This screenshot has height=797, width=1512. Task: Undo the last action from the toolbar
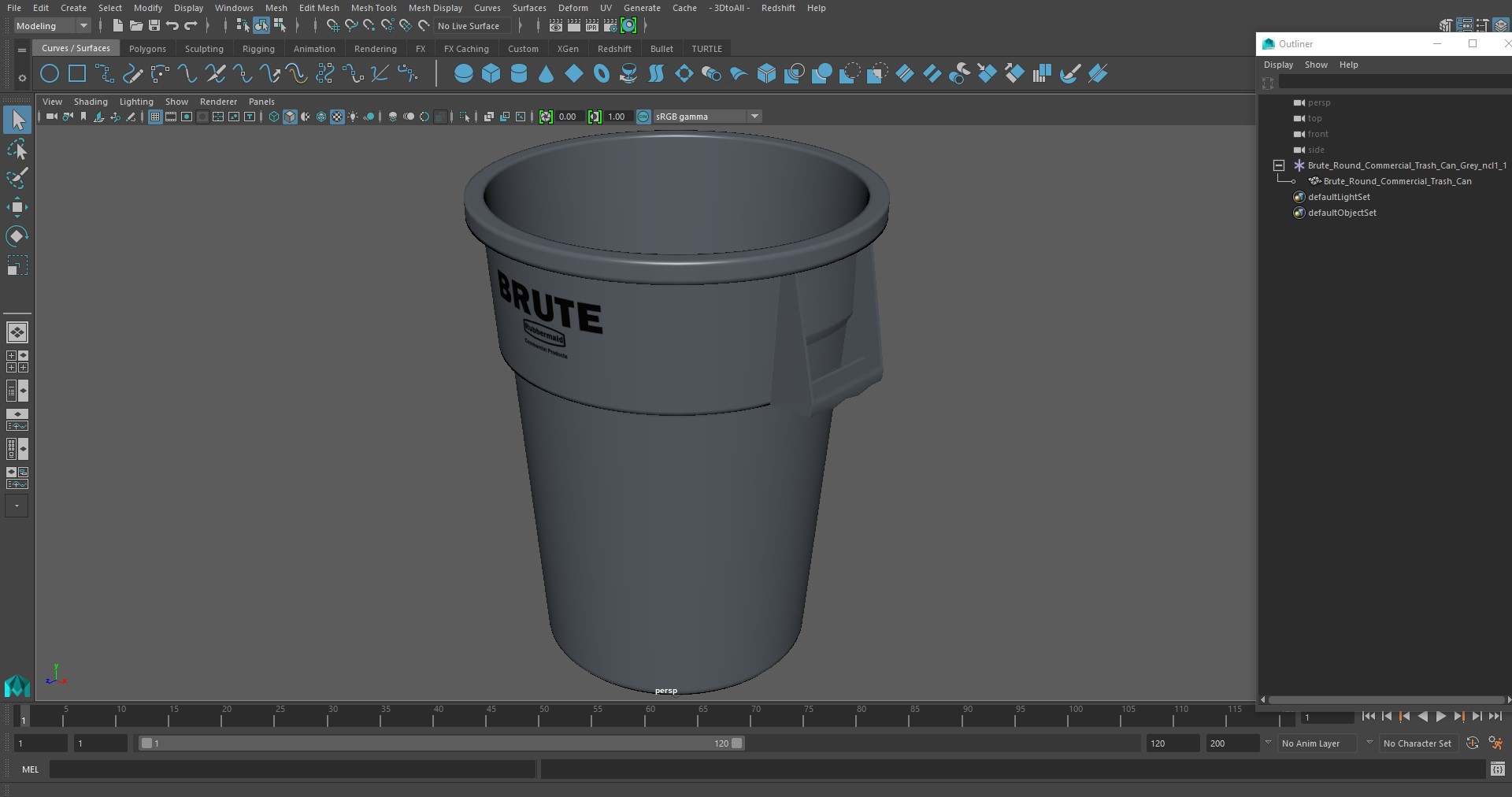[172, 26]
